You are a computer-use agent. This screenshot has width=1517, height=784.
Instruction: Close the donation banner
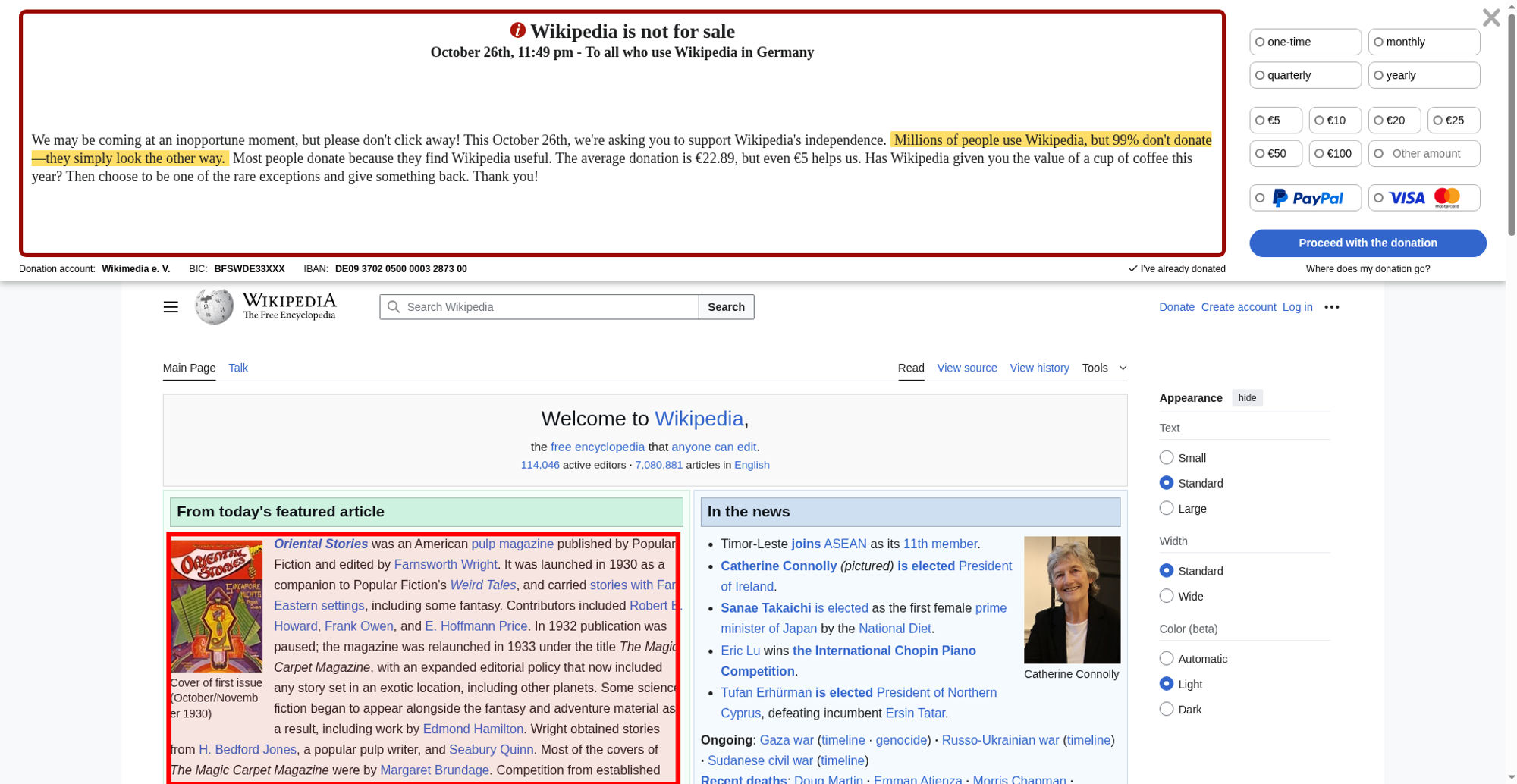point(1490,17)
